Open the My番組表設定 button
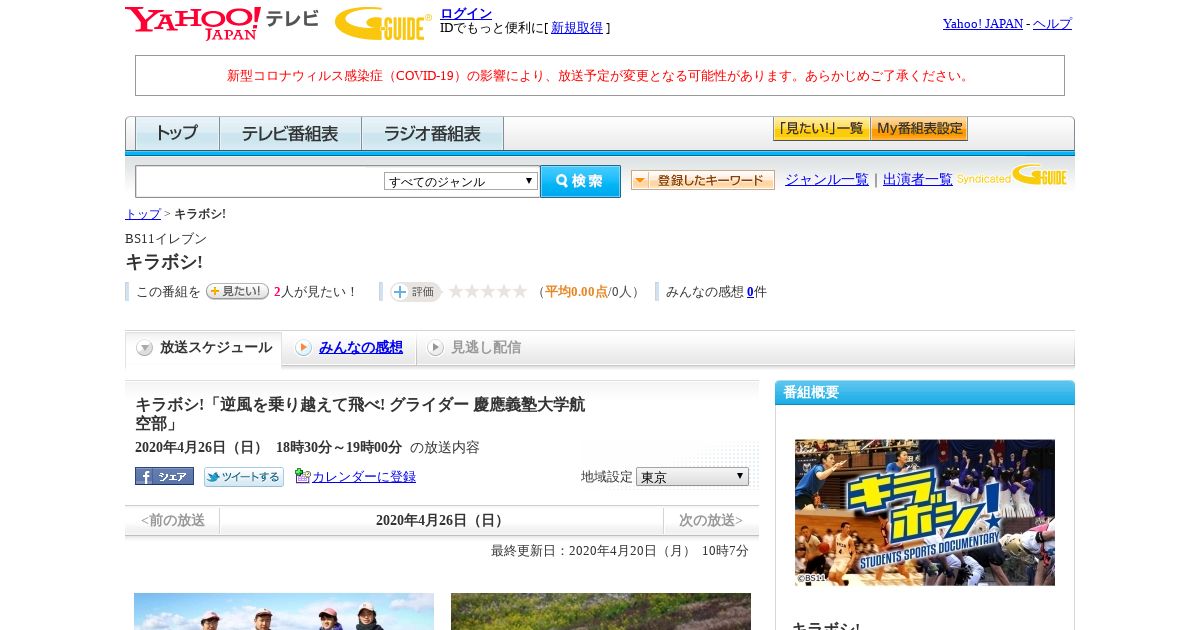Screen dimensions: 1200x630 919,129
